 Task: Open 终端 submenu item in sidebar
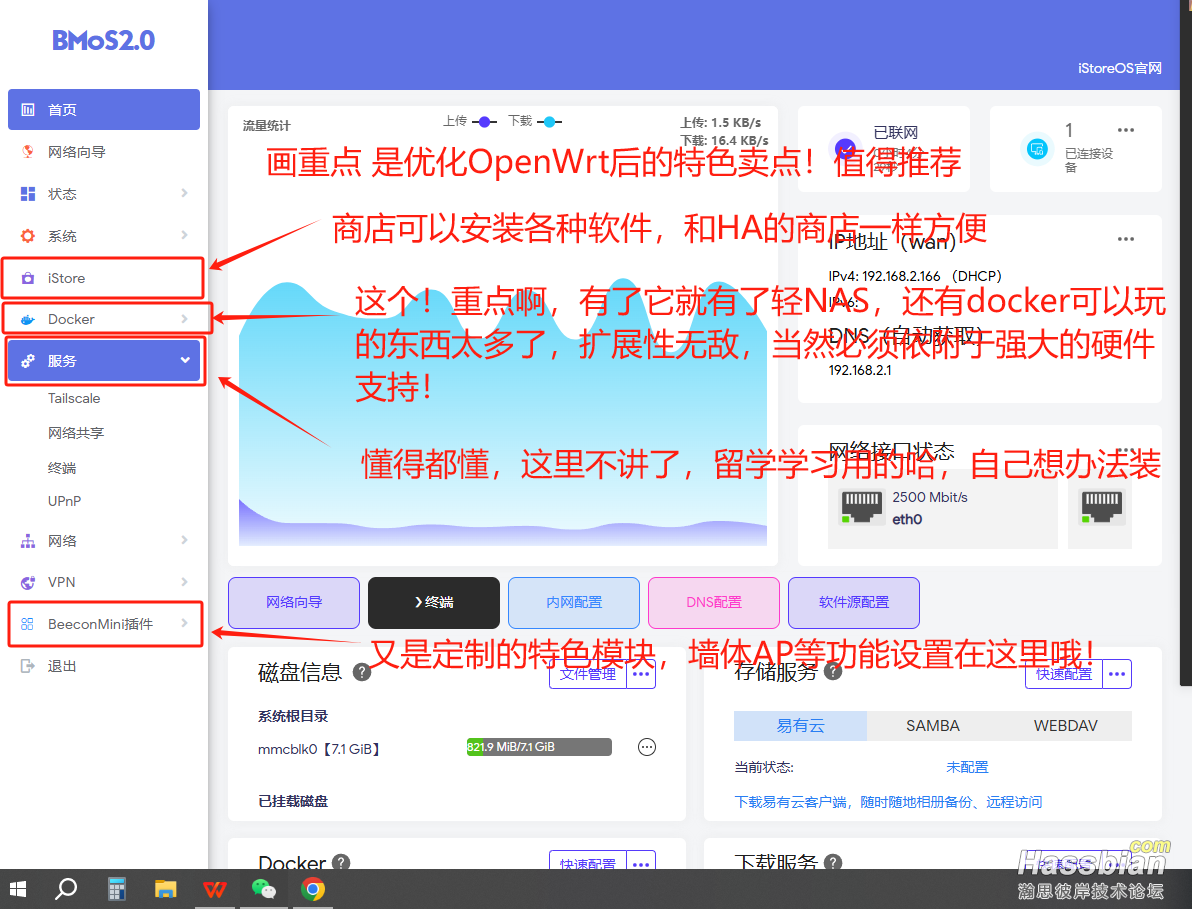pyautogui.click(x=62, y=467)
